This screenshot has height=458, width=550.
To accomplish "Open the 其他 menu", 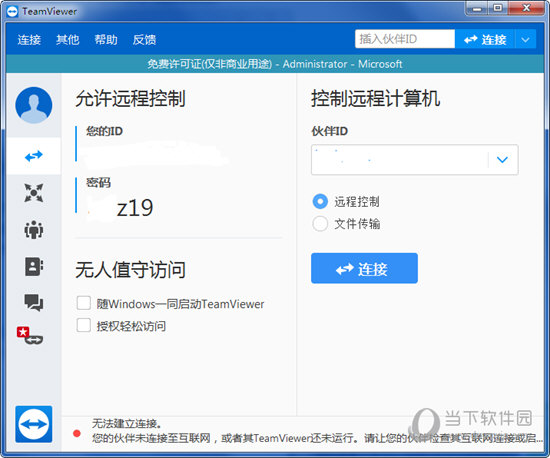I will [x=68, y=40].
